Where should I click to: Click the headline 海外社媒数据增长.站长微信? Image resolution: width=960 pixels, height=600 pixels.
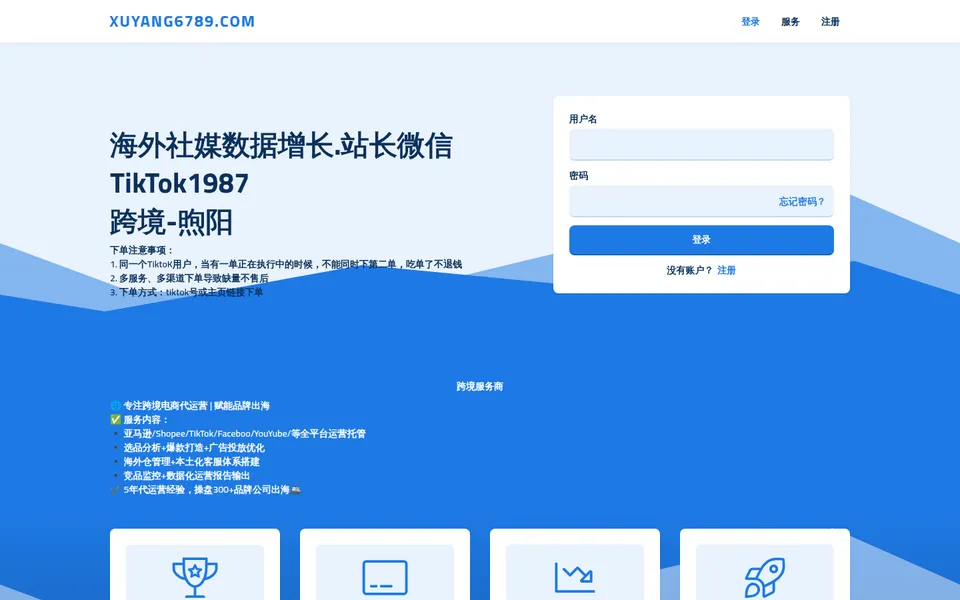coord(281,146)
